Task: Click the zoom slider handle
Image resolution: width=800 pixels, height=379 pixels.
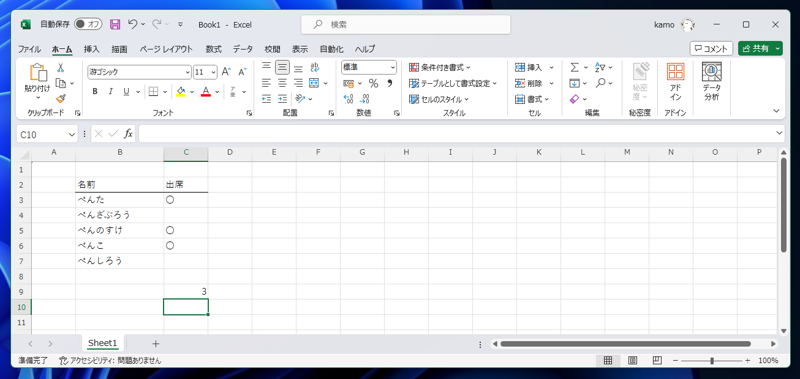Action: pos(712,361)
